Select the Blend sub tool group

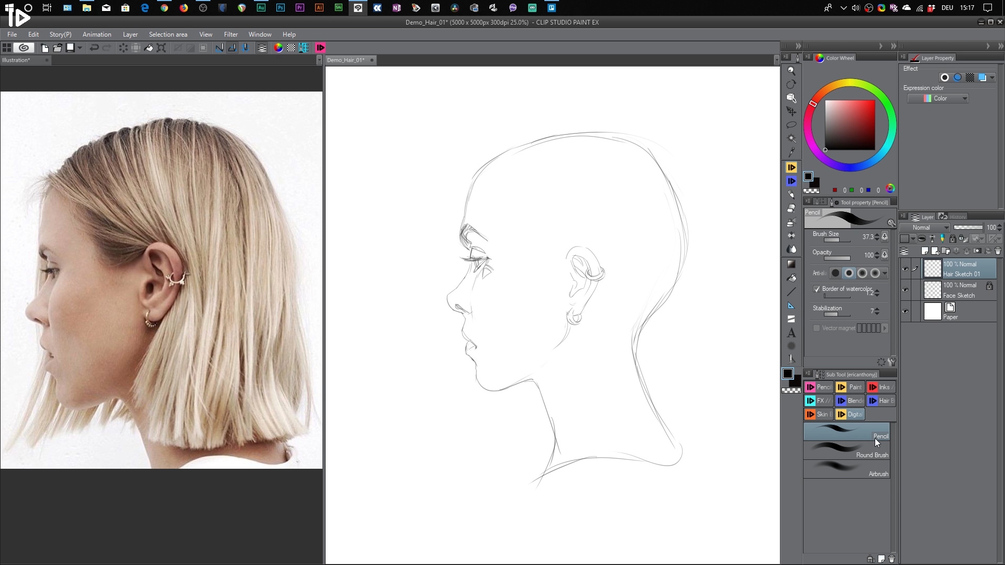point(850,401)
